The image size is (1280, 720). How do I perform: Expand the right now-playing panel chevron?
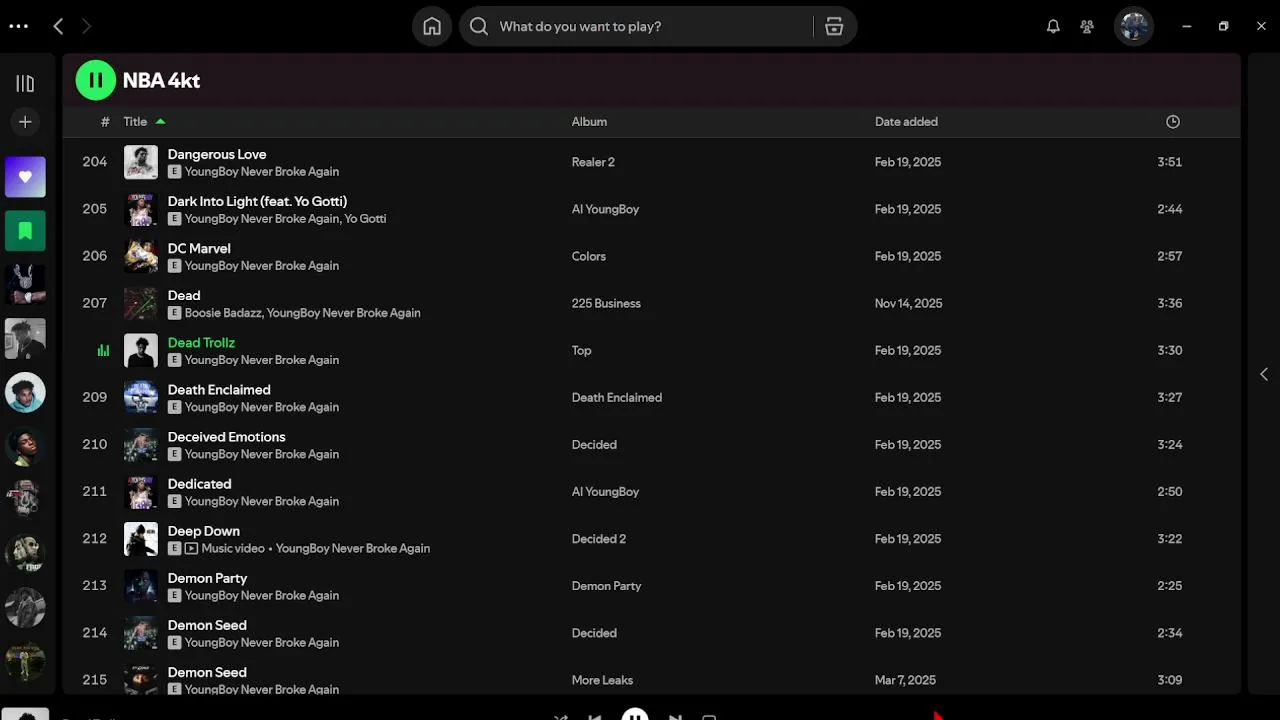coord(1264,374)
